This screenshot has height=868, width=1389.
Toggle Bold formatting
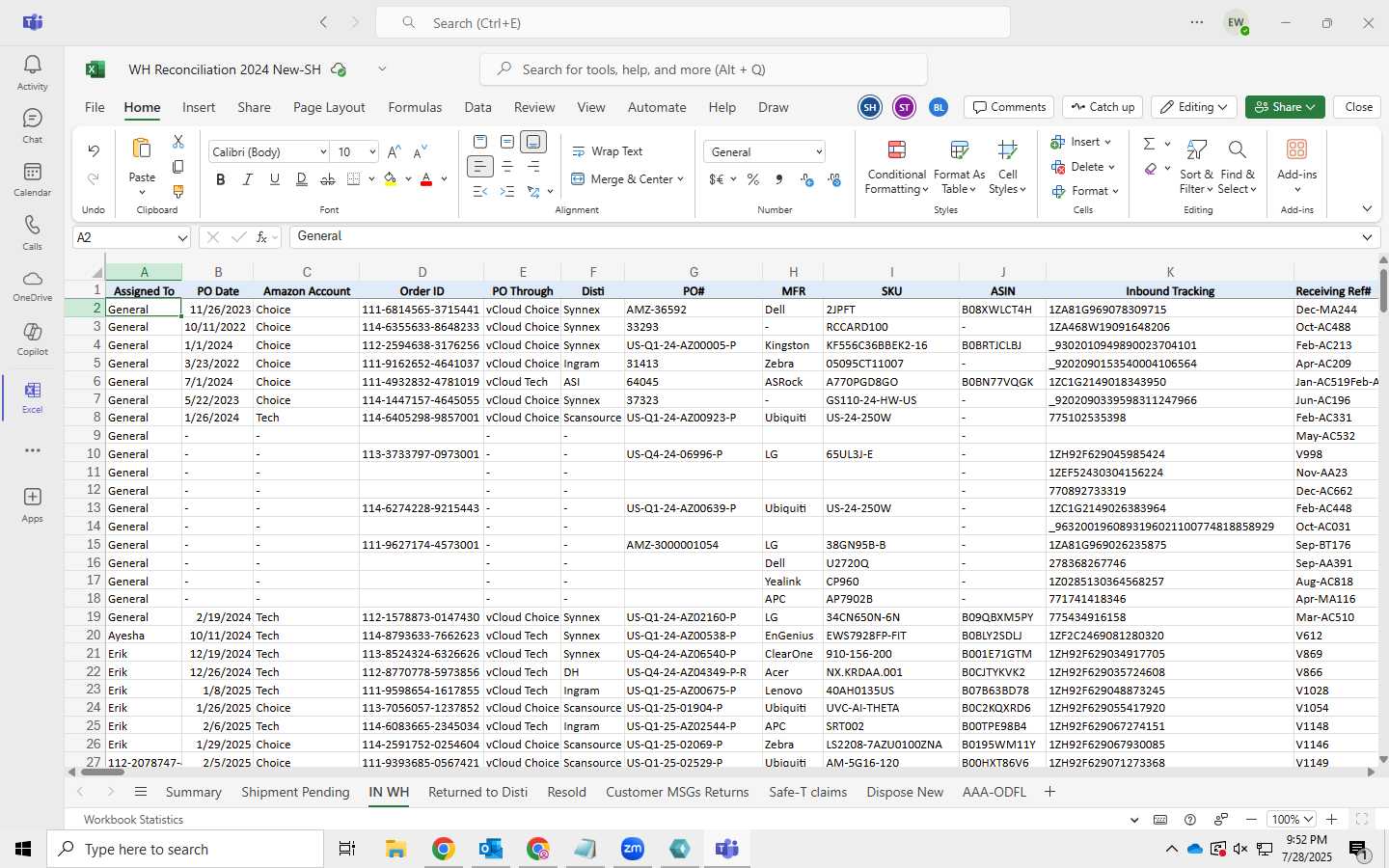tap(221, 179)
